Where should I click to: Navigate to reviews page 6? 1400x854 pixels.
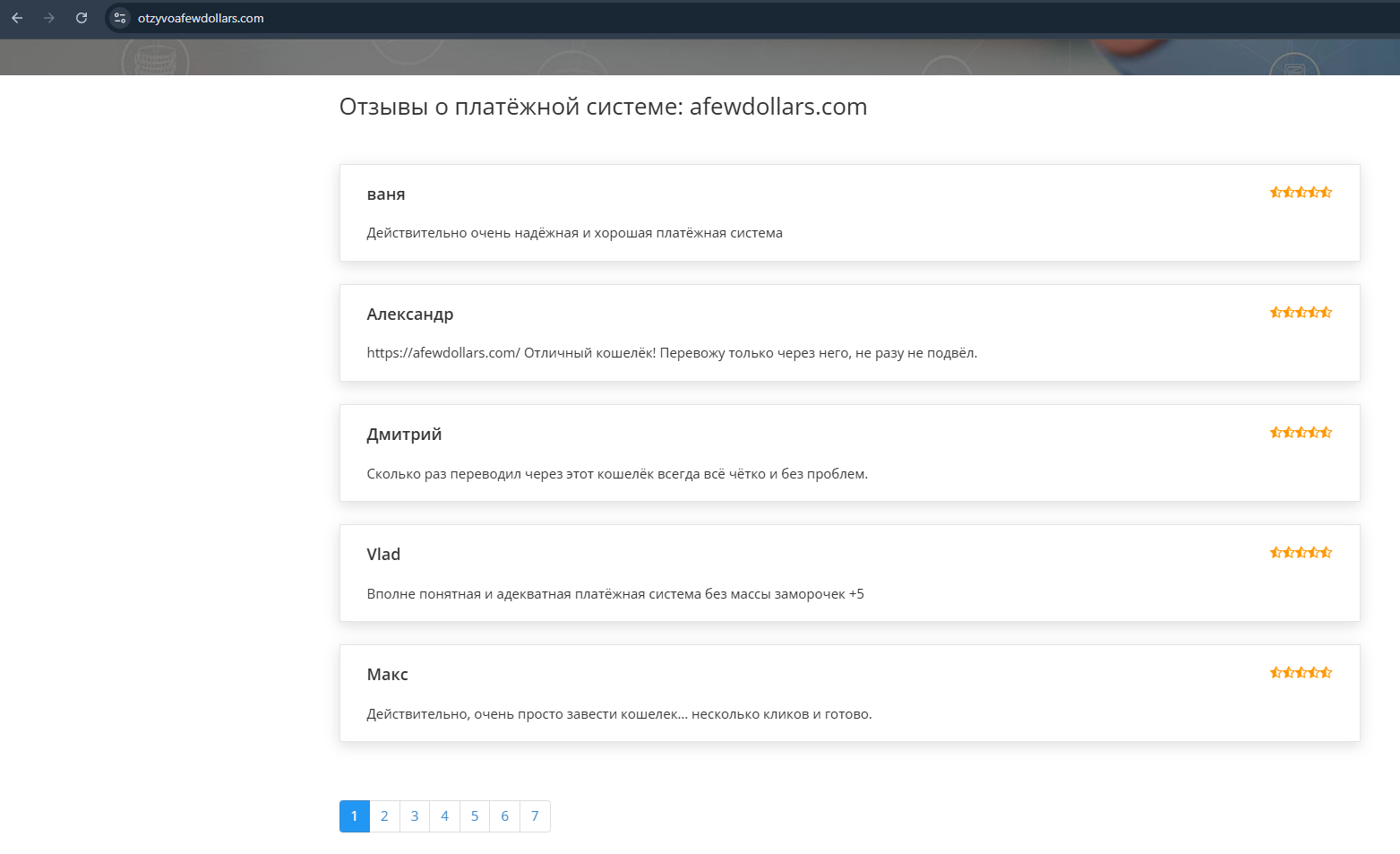pos(505,816)
